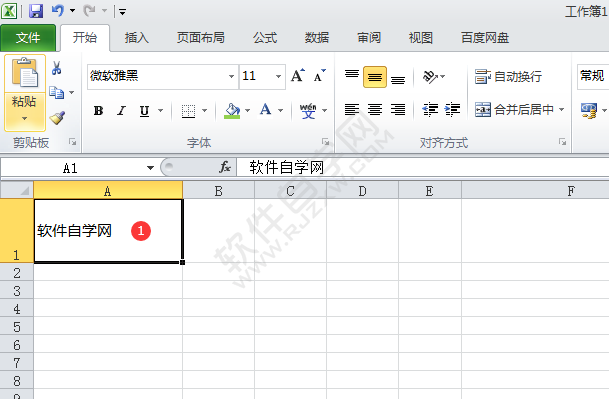Image resolution: width=609 pixels, height=399 pixels.
Task: Open merge and center dropdown arrow
Action: 561,110
